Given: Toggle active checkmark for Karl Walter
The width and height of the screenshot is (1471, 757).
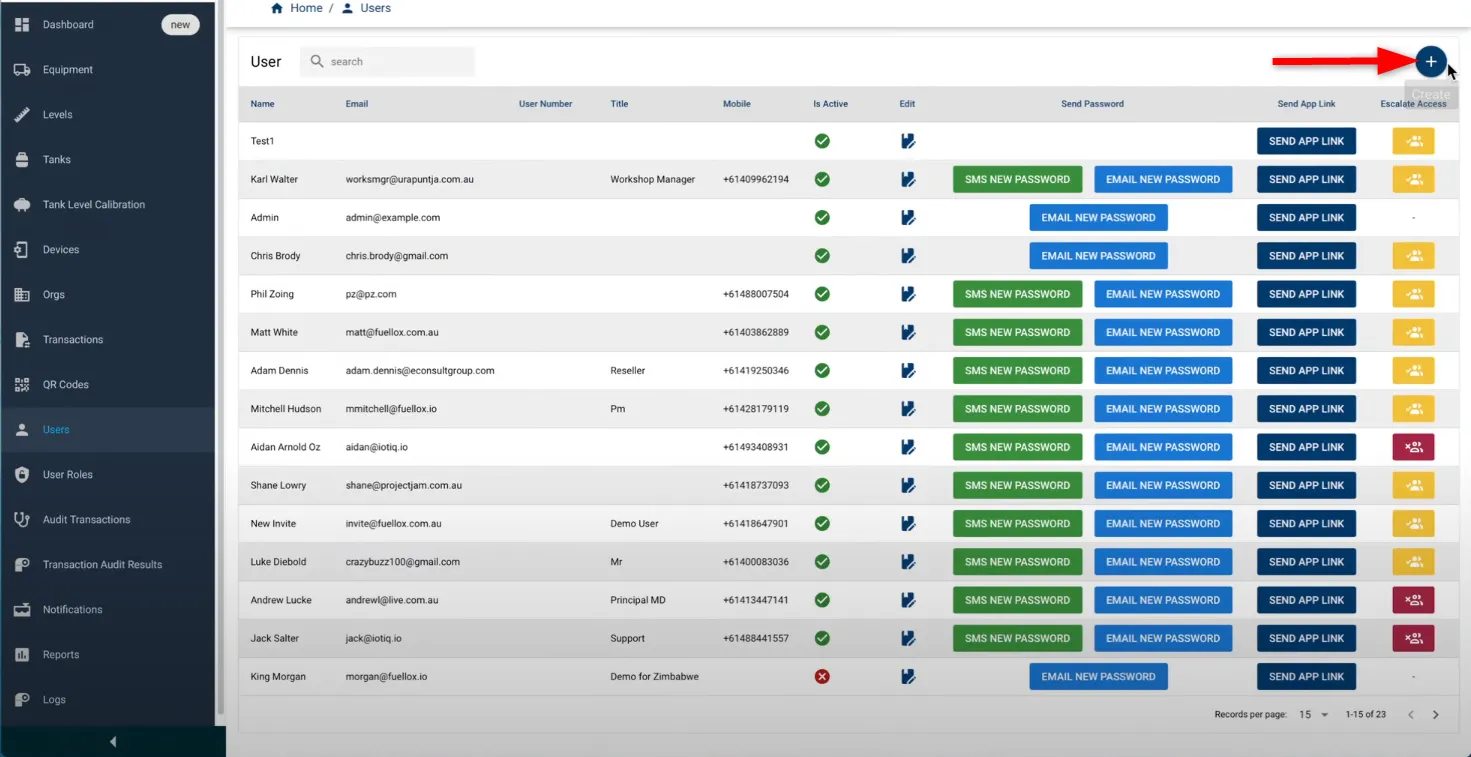Looking at the screenshot, I should coord(822,180).
